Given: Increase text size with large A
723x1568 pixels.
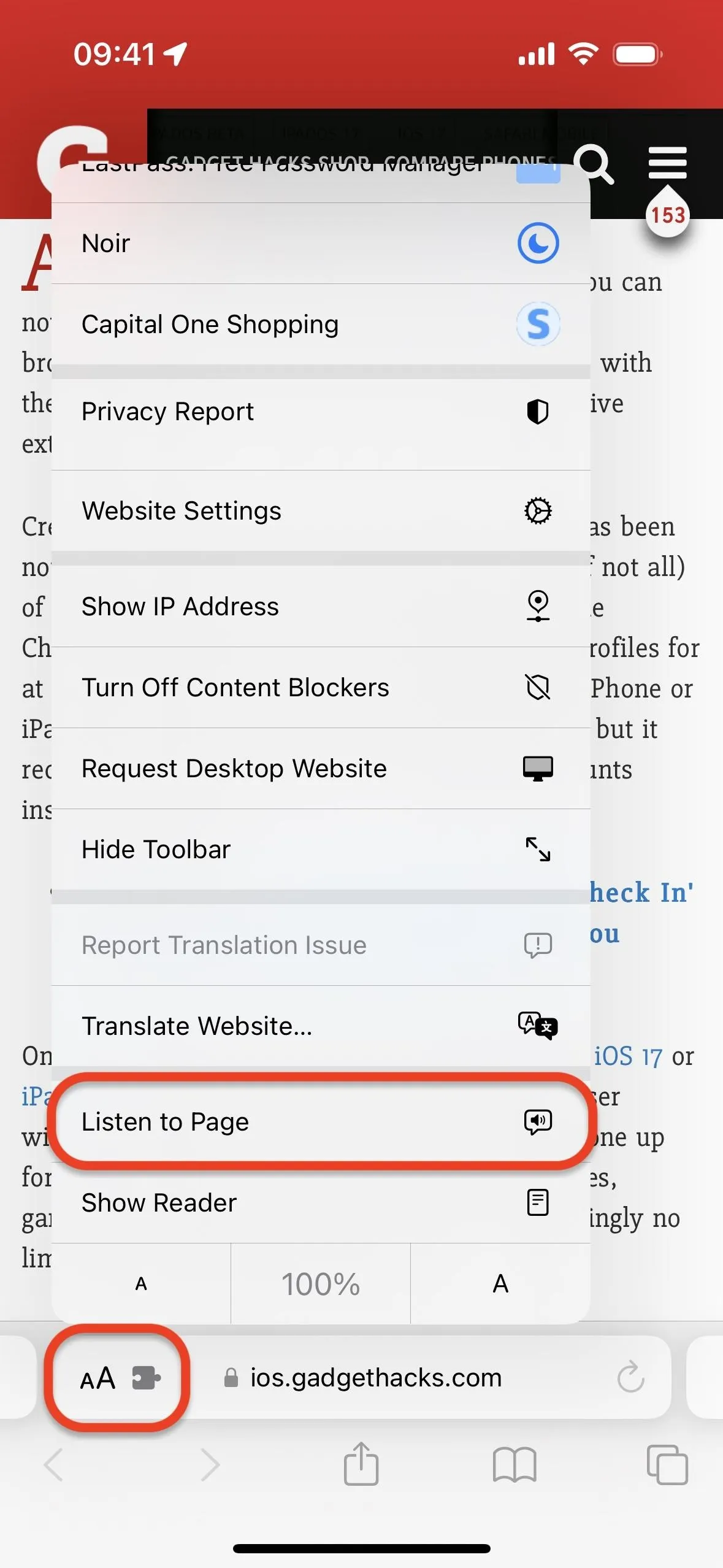Looking at the screenshot, I should coord(500,1284).
